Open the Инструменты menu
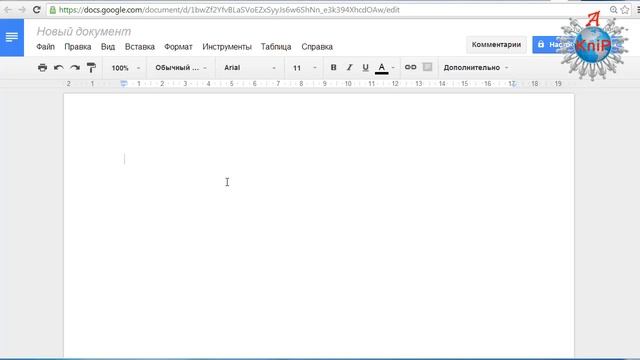Image resolution: width=640 pixels, height=360 pixels. click(227, 47)
